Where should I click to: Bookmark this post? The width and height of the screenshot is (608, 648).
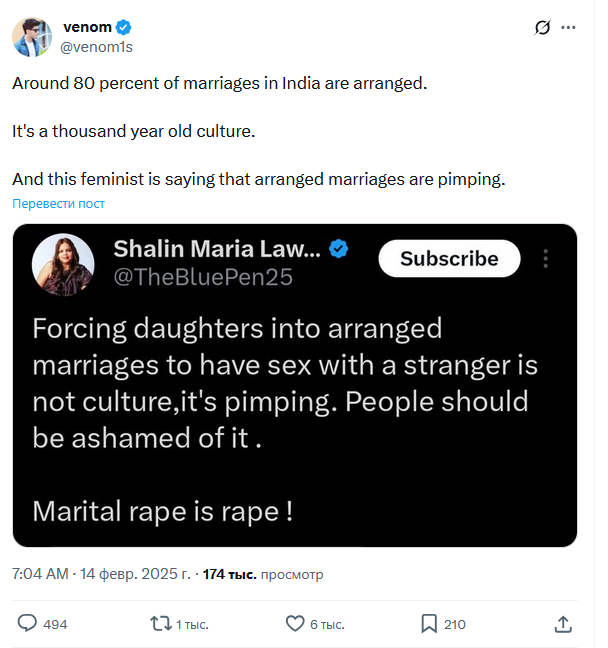pyautogui.click(x=429, y=624)
